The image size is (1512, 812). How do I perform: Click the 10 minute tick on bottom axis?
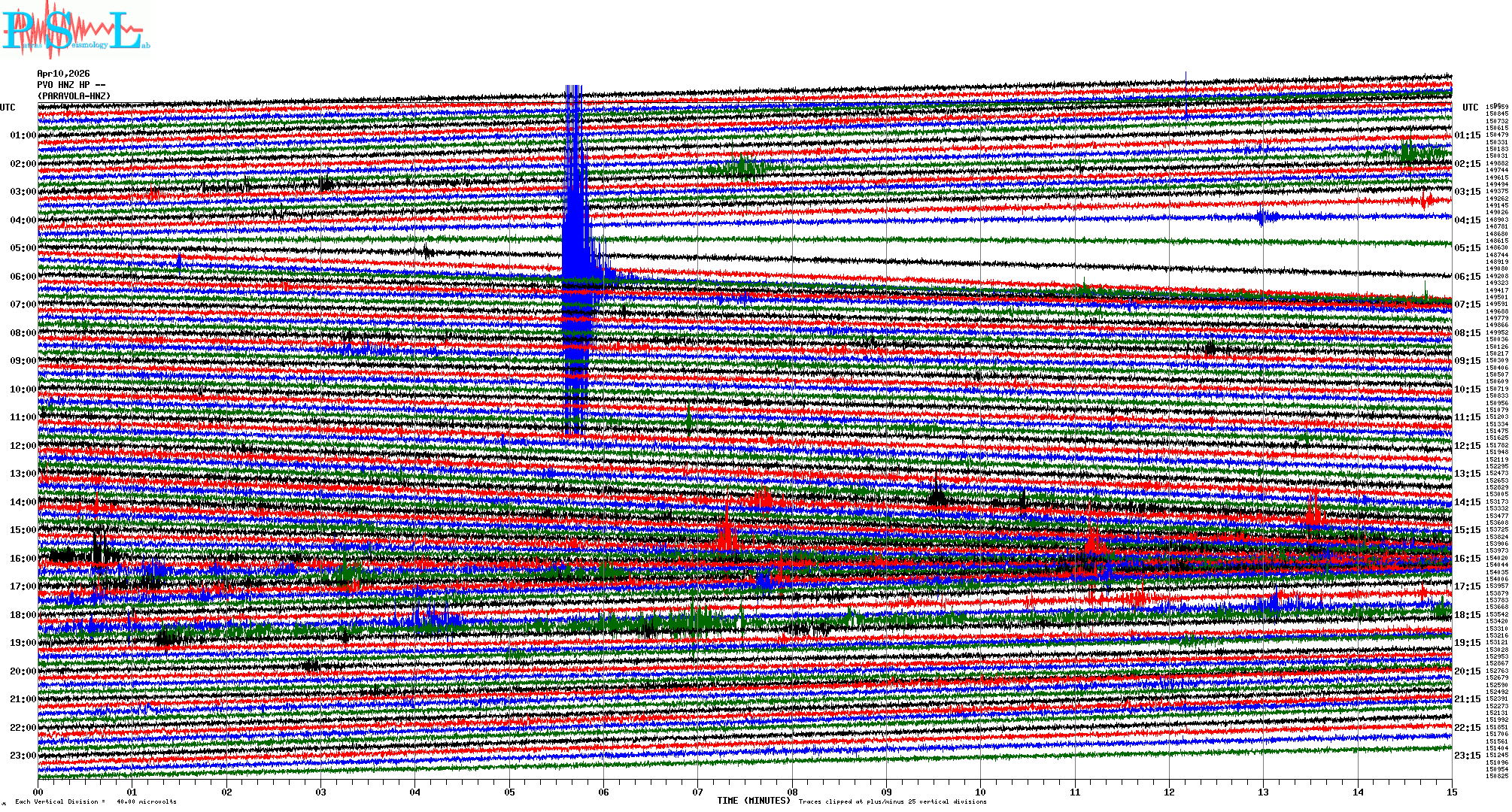pyautogui.click(x=980, y=792)
